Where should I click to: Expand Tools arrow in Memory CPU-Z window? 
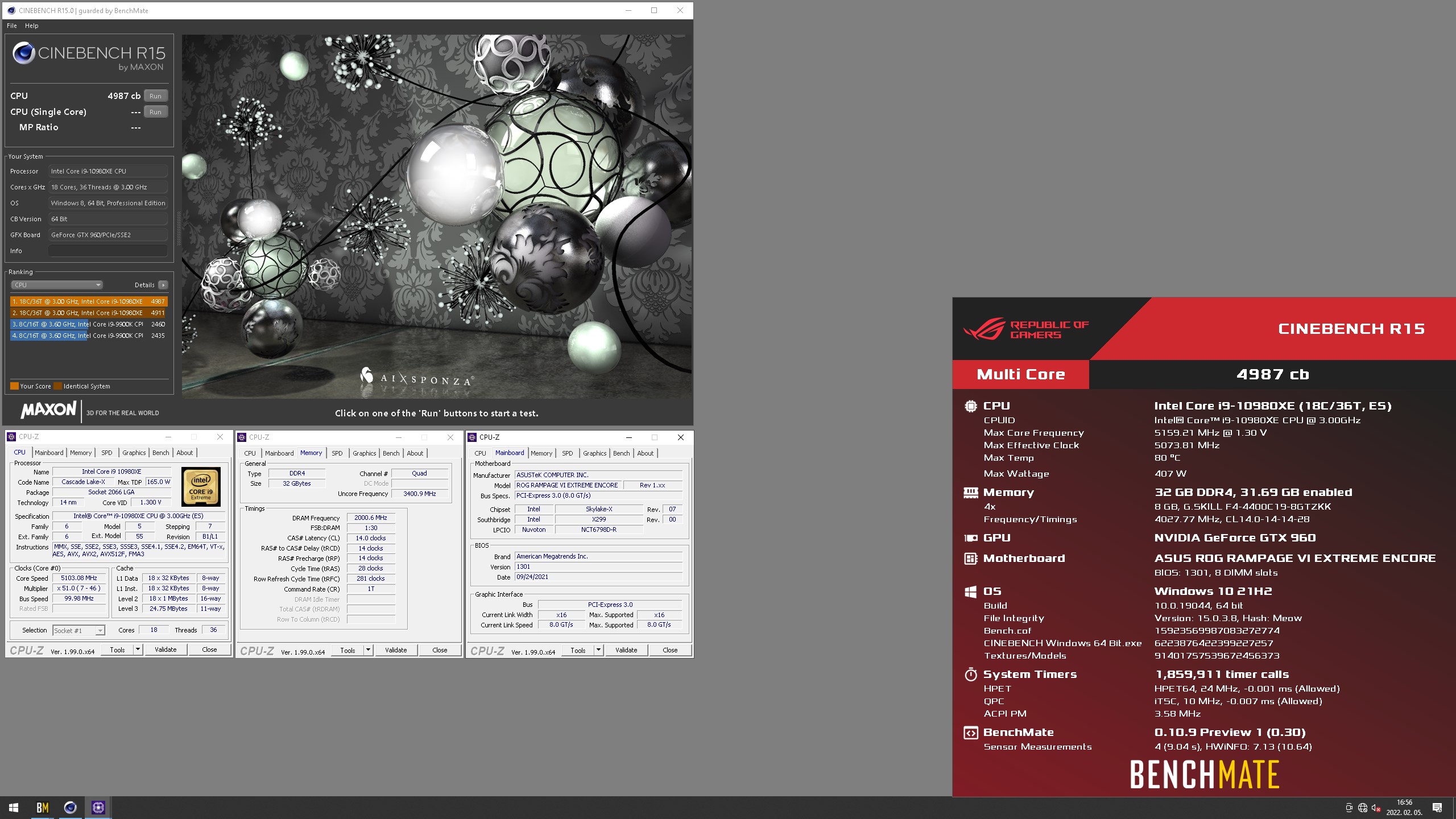pyautogui.click(x=368, y=650)
